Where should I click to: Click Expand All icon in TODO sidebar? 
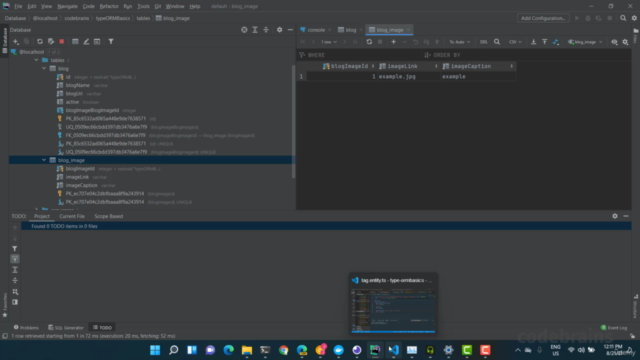[x=15, y=270]
